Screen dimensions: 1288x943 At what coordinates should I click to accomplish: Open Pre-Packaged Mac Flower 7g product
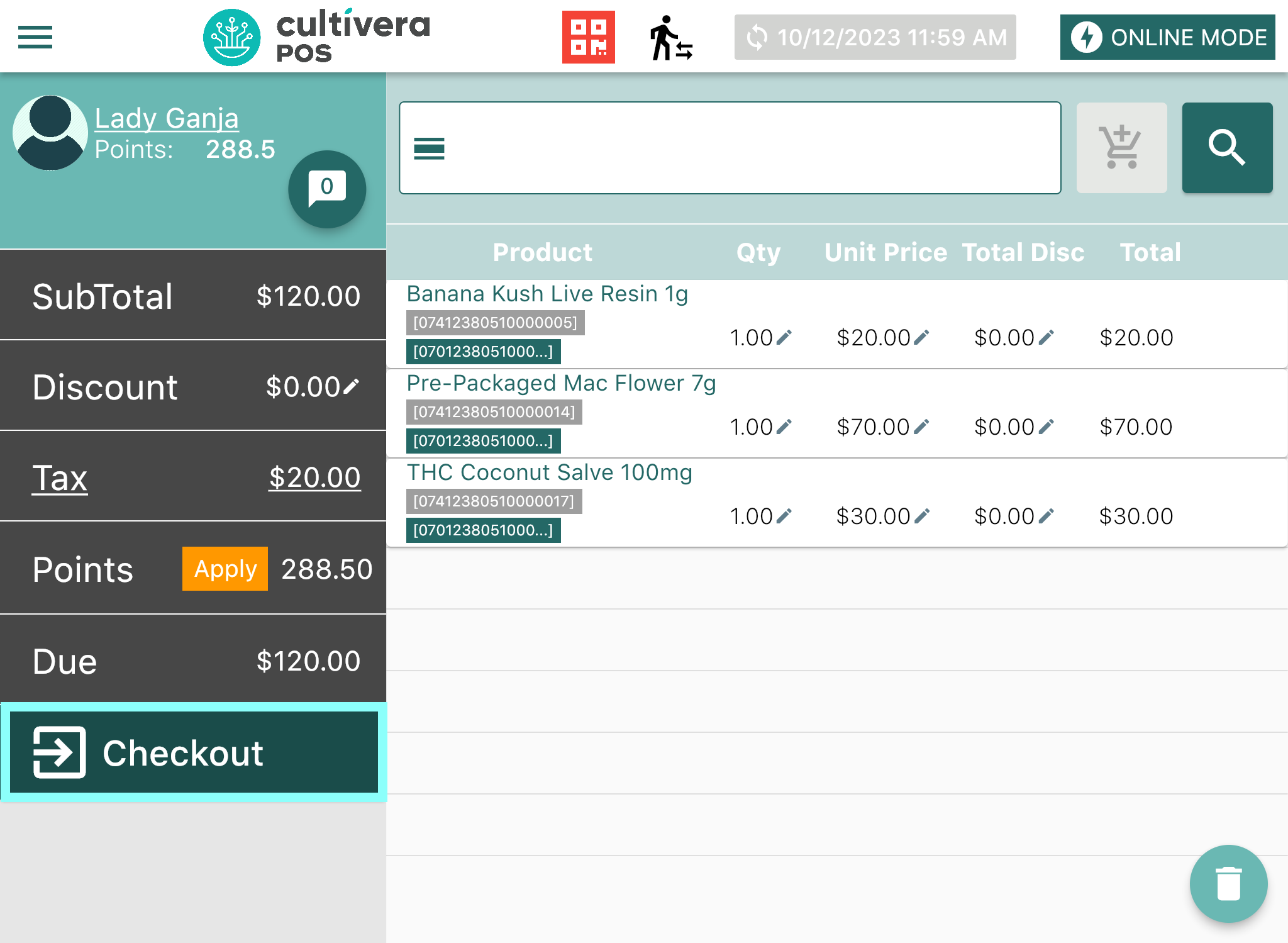pos(561,383)
